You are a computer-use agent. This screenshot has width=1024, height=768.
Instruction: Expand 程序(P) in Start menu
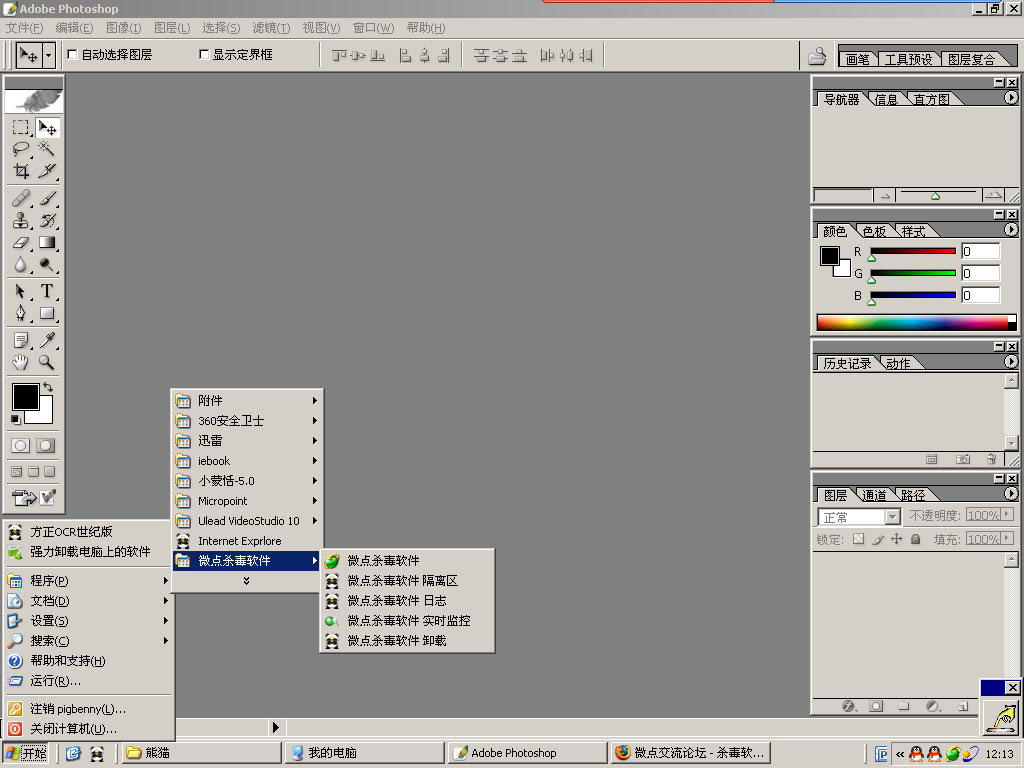[88, 581]
